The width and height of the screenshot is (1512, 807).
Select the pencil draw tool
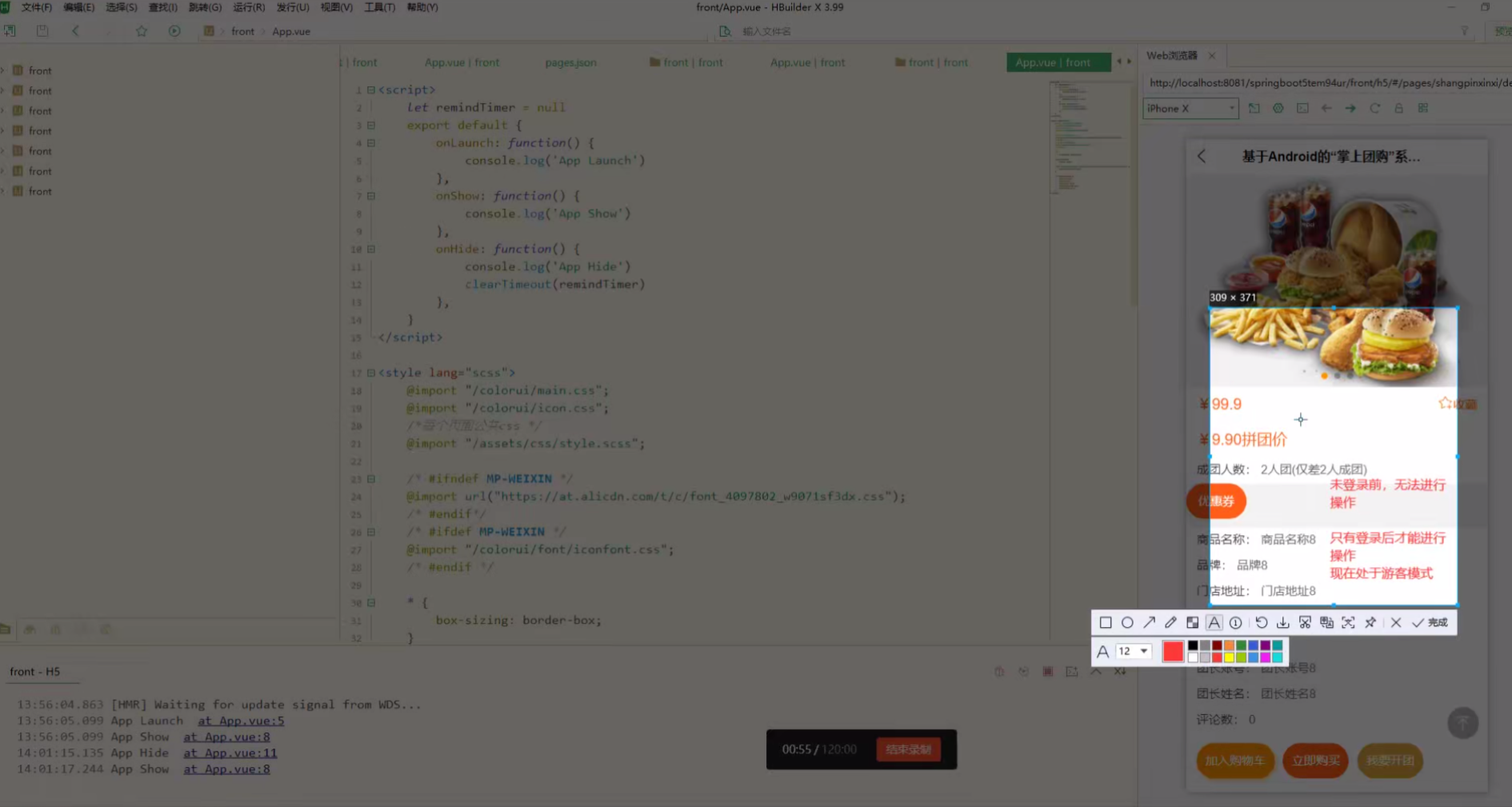tap(1170, 622)
